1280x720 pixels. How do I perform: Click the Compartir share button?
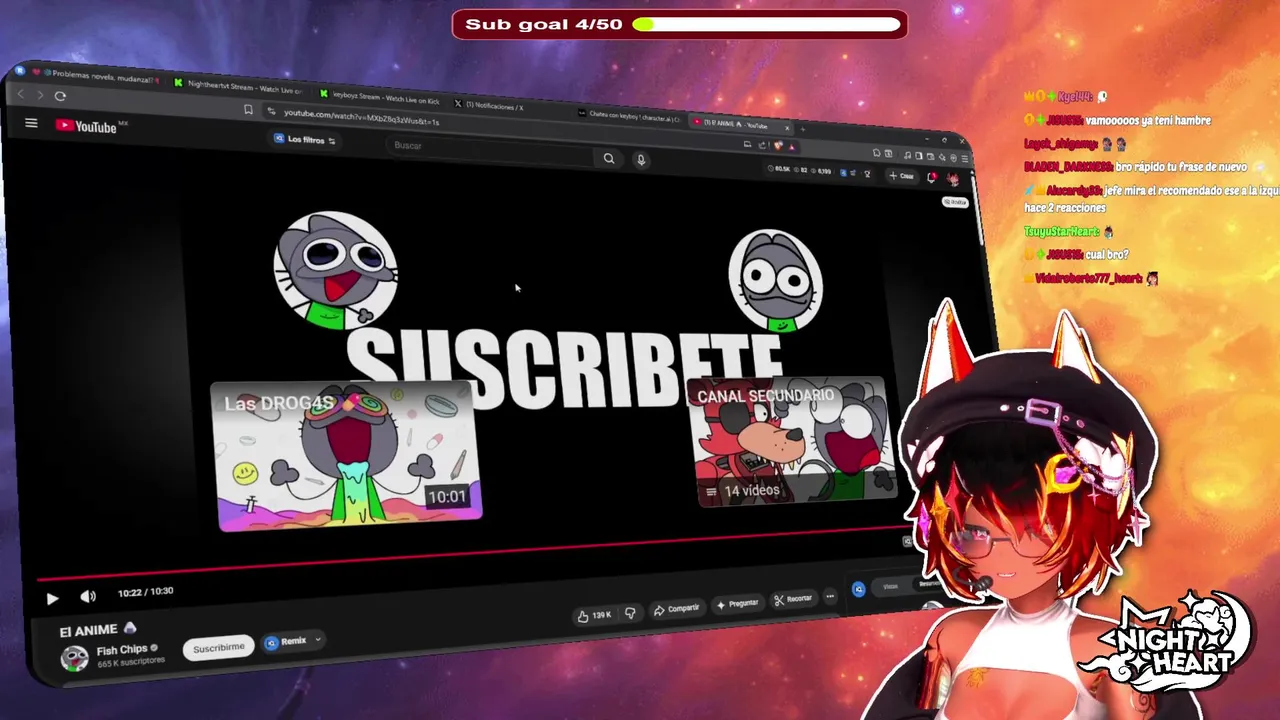tap(675, 609)
